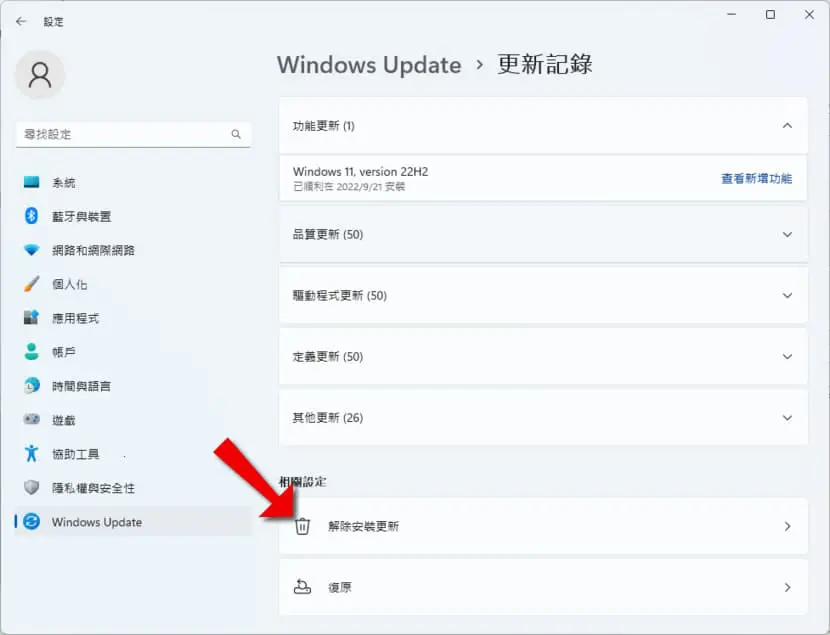This screenshot has width=830, height=635.
Task: Open 隱私權與安全性 settings
Action: click(133, 487)
